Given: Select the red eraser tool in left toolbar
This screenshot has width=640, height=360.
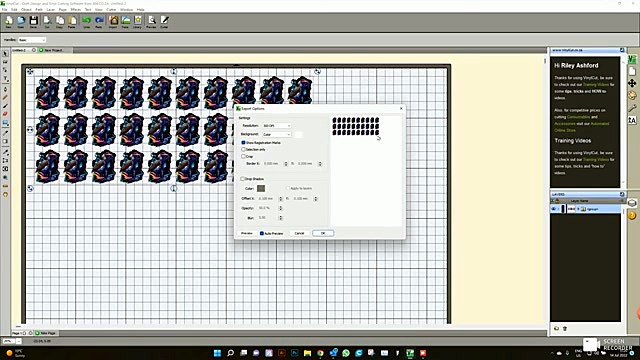Looking at the screenshot, I should coord(5,114).
